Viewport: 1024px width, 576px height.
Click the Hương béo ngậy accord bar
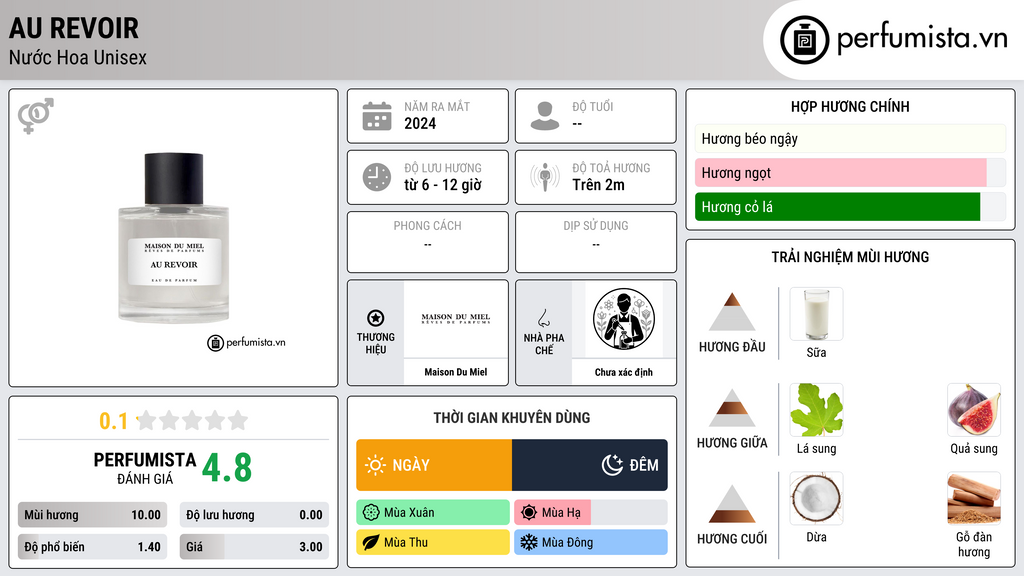coord(850,138)
